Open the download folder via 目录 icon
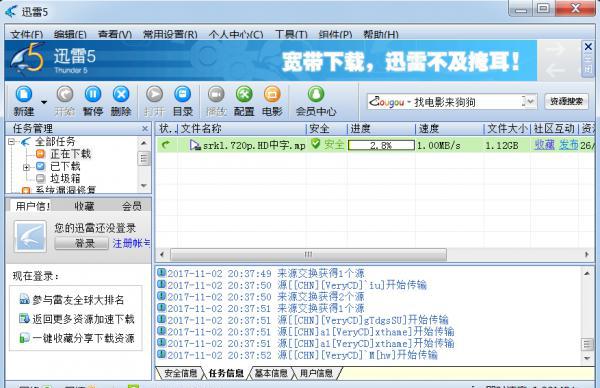The width and height of the screenshot is (600, 388). pyautogui.click(x=183, y=95)
